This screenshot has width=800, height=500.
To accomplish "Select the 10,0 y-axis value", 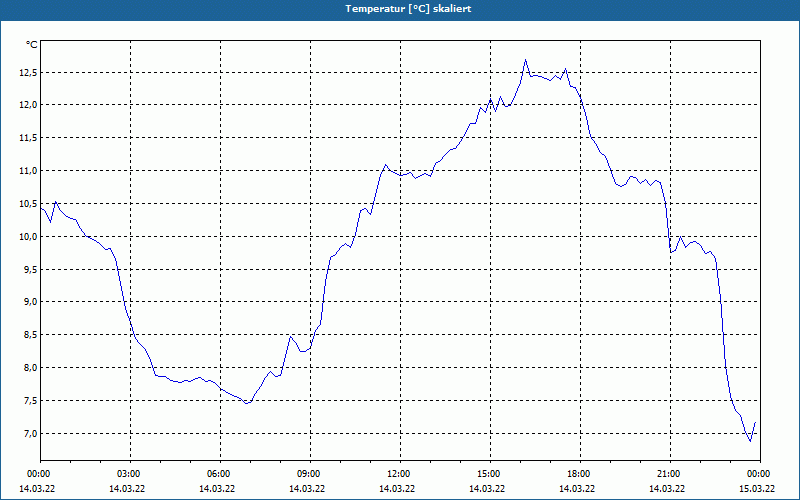I will pyautogui.click(x=28, y=237).
